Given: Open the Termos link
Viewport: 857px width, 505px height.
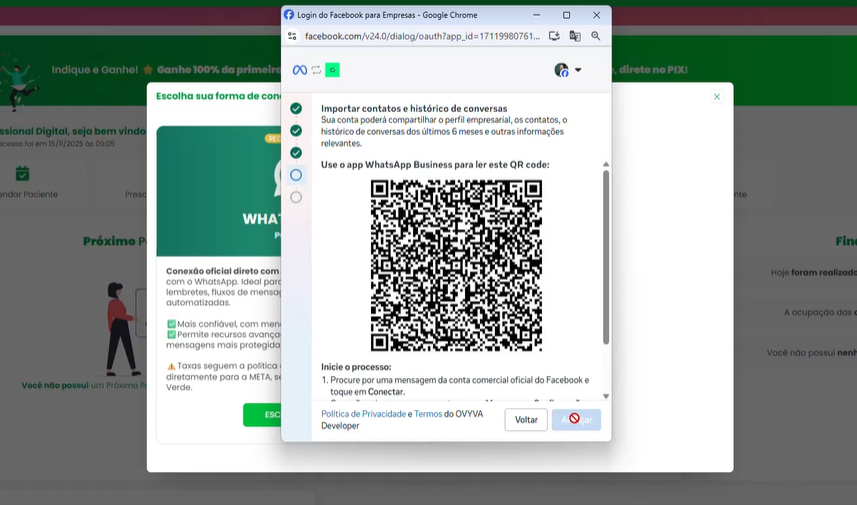Looking at the screenshot, I should (428, 414).
